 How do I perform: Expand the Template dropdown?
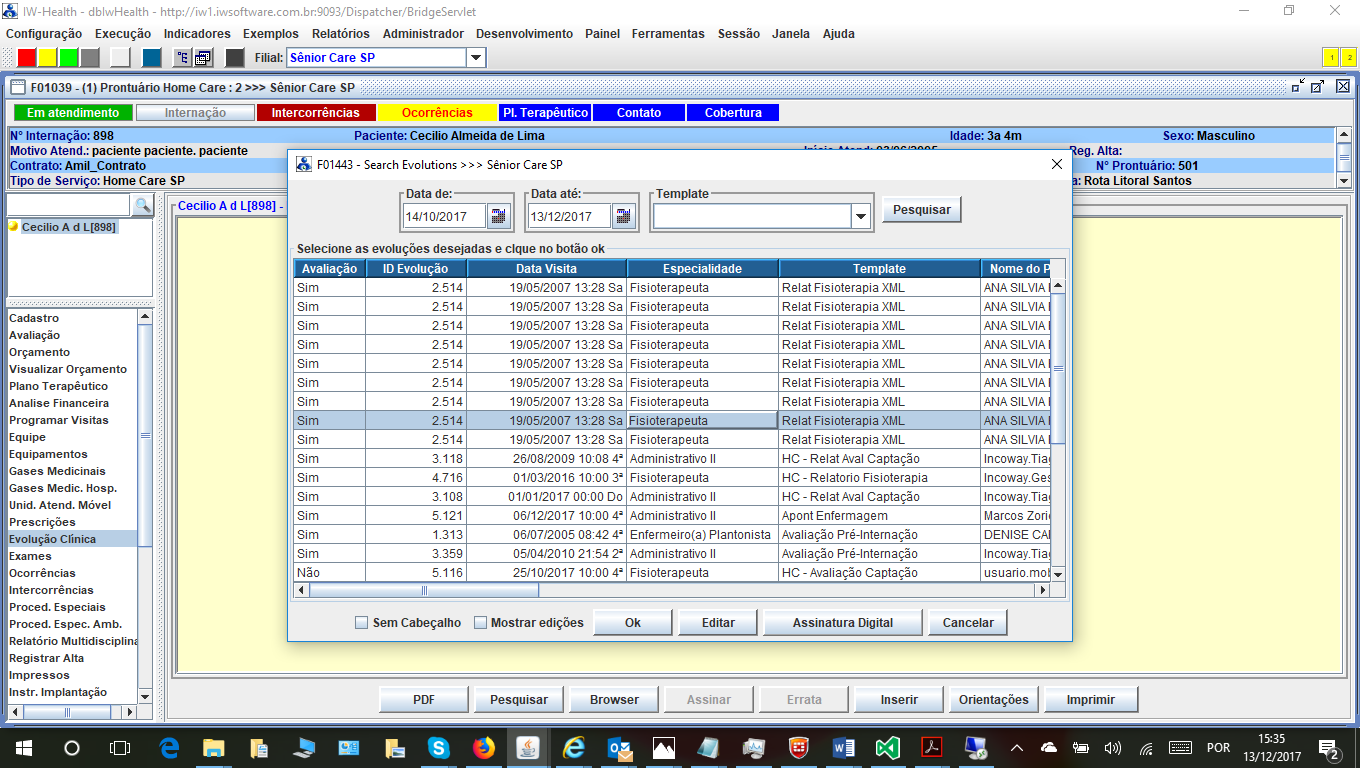860,216
